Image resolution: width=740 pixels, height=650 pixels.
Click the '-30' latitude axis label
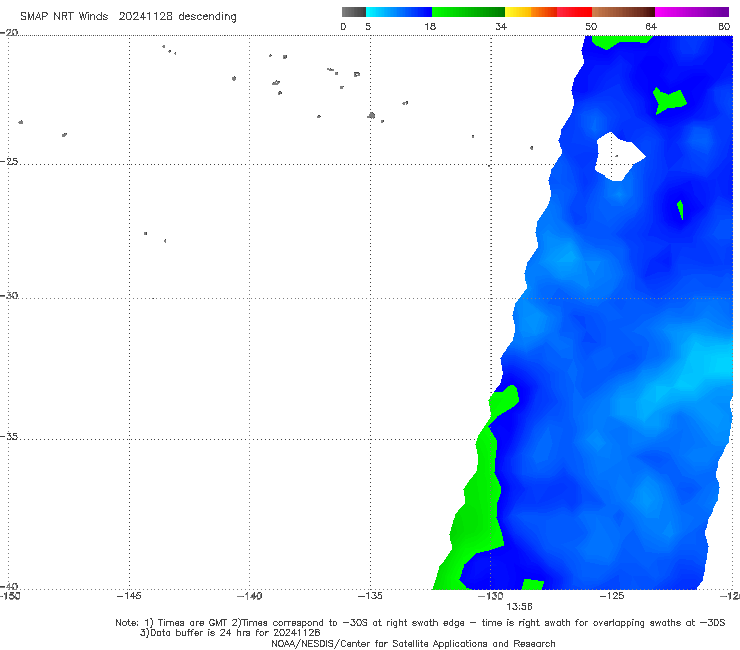click(9, 295)
